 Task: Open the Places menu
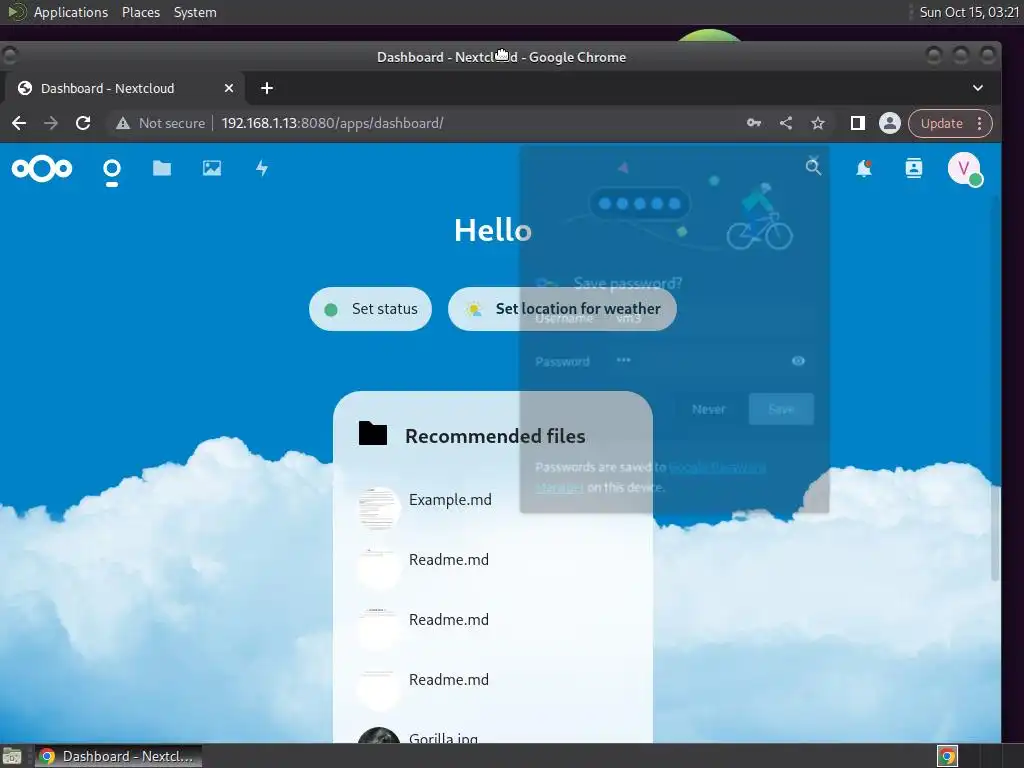[x=141, y=12]
